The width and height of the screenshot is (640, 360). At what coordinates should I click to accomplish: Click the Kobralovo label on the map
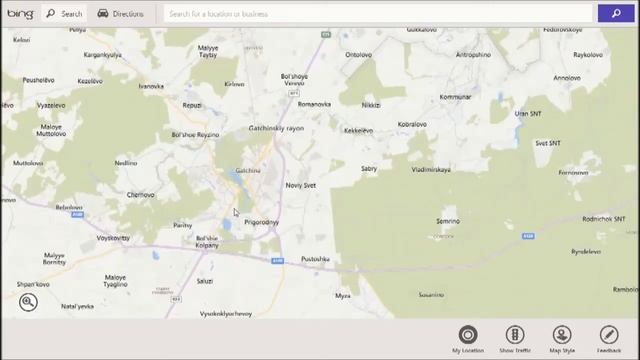[412, 124]
